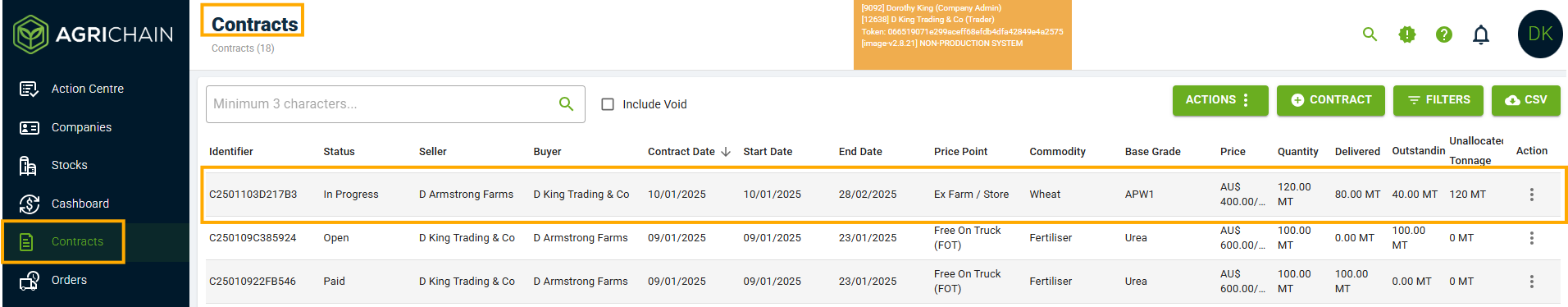The height and width of the screenshot is (307, 1568).
Task: Open row menu for contract C2501103D217B3
Action: (1531, 195)
